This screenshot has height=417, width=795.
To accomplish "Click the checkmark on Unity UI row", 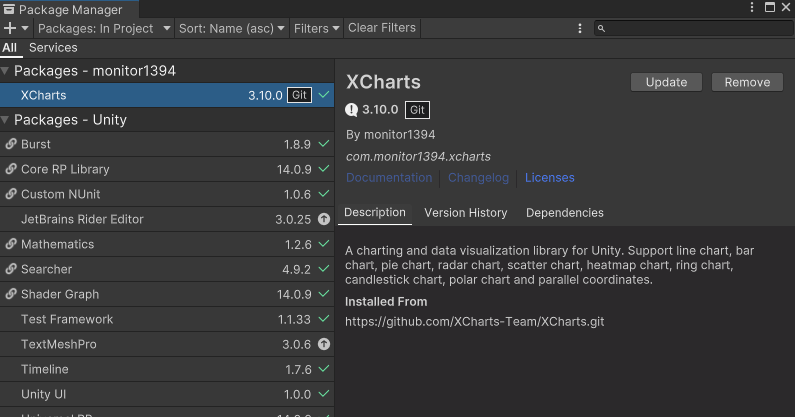I will (324, 394).
